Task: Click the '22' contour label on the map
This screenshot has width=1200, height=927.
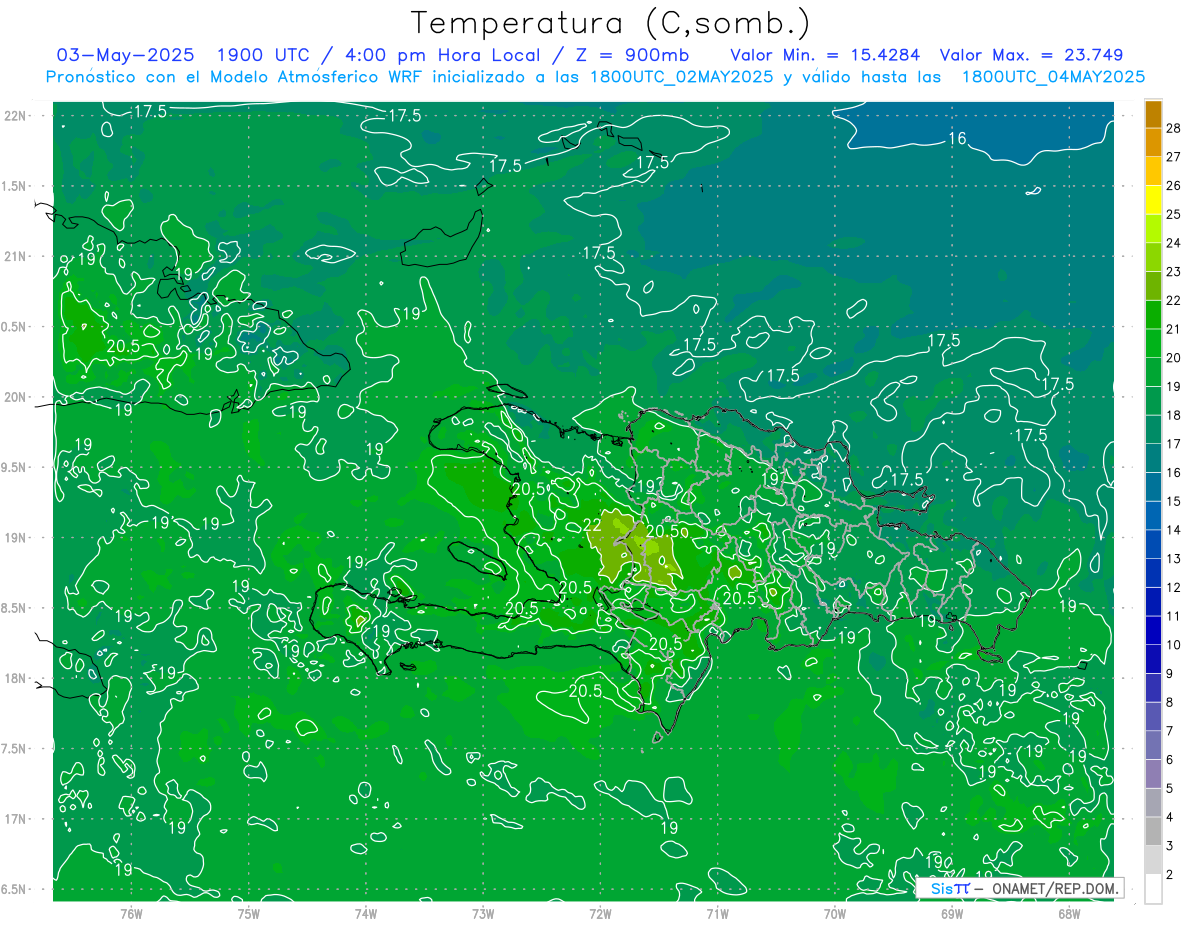Action: tap(591, 524)
